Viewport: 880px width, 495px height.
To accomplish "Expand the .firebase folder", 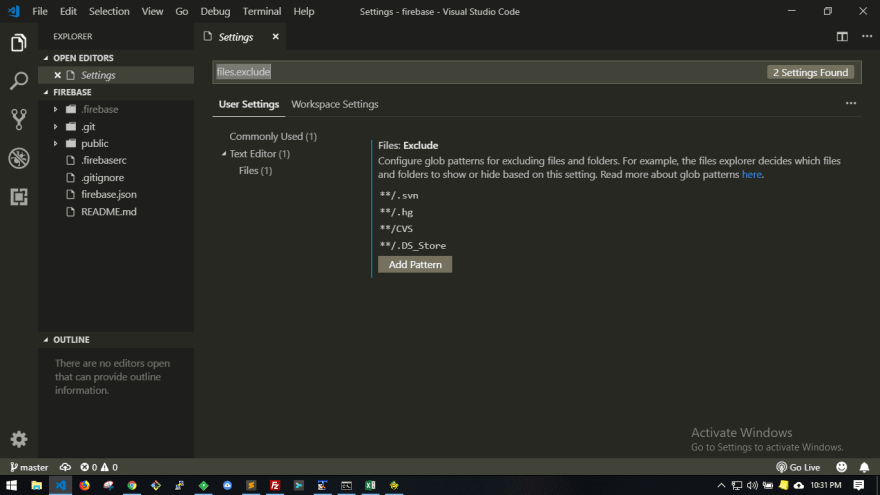I will [56, 109].
